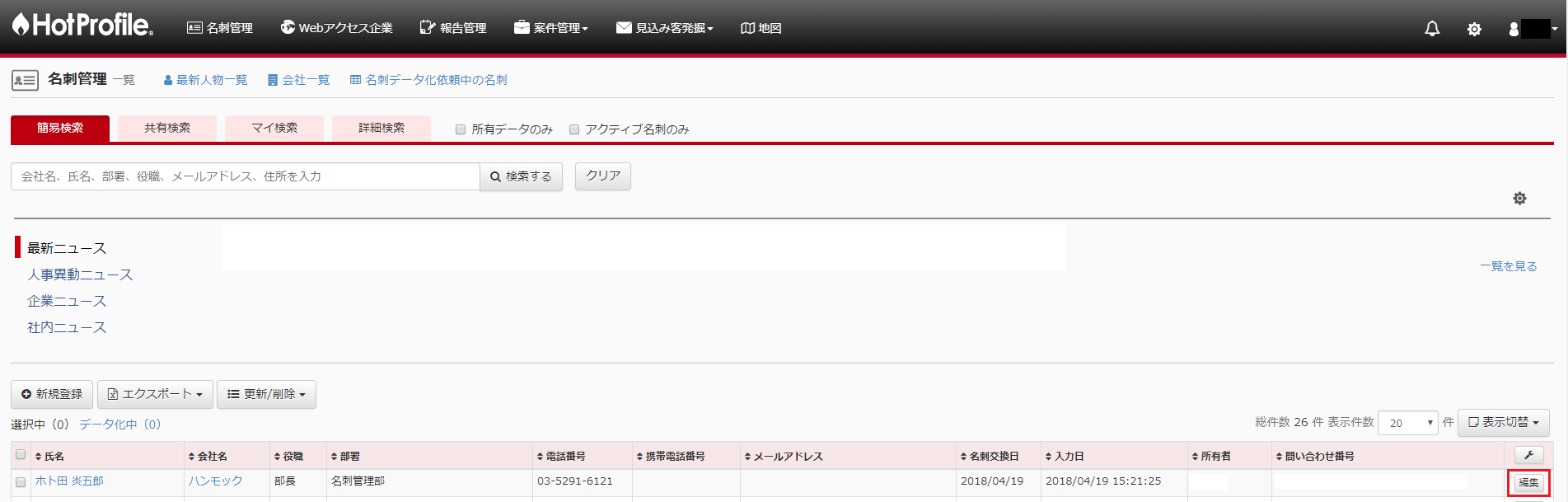Open the gear icon below search area
The height and width of the screenshot is (502, 1568).
point(1519,199)
